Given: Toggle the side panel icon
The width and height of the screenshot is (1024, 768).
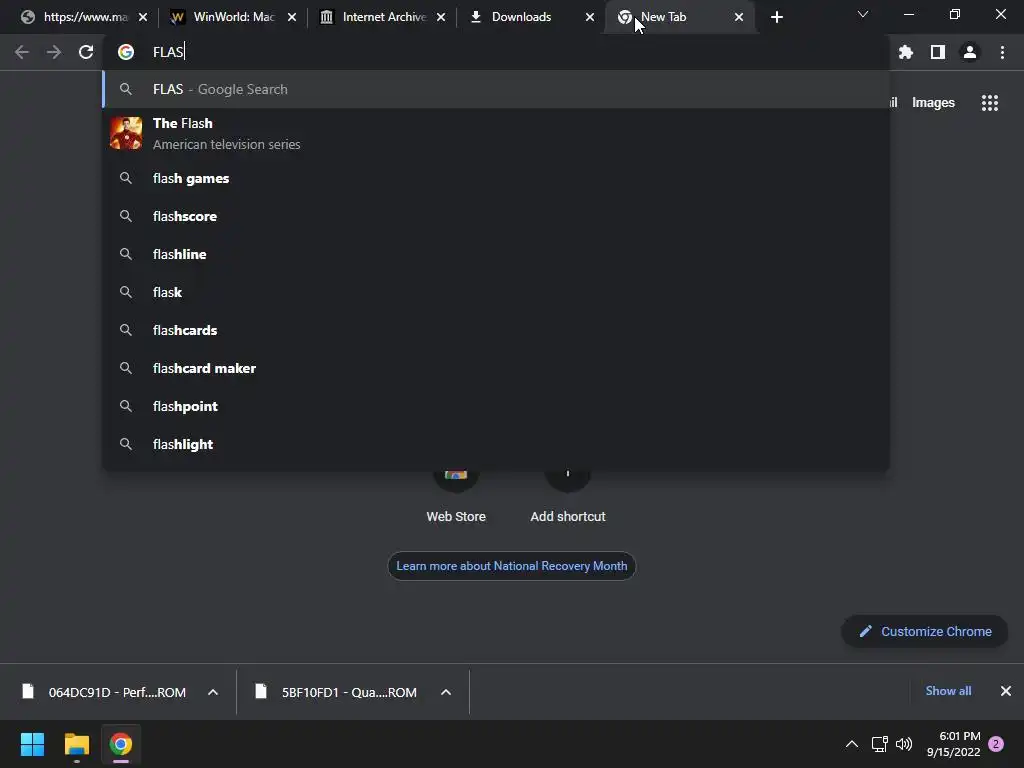Looking at the screenshot, I should (x=938, y=52).
